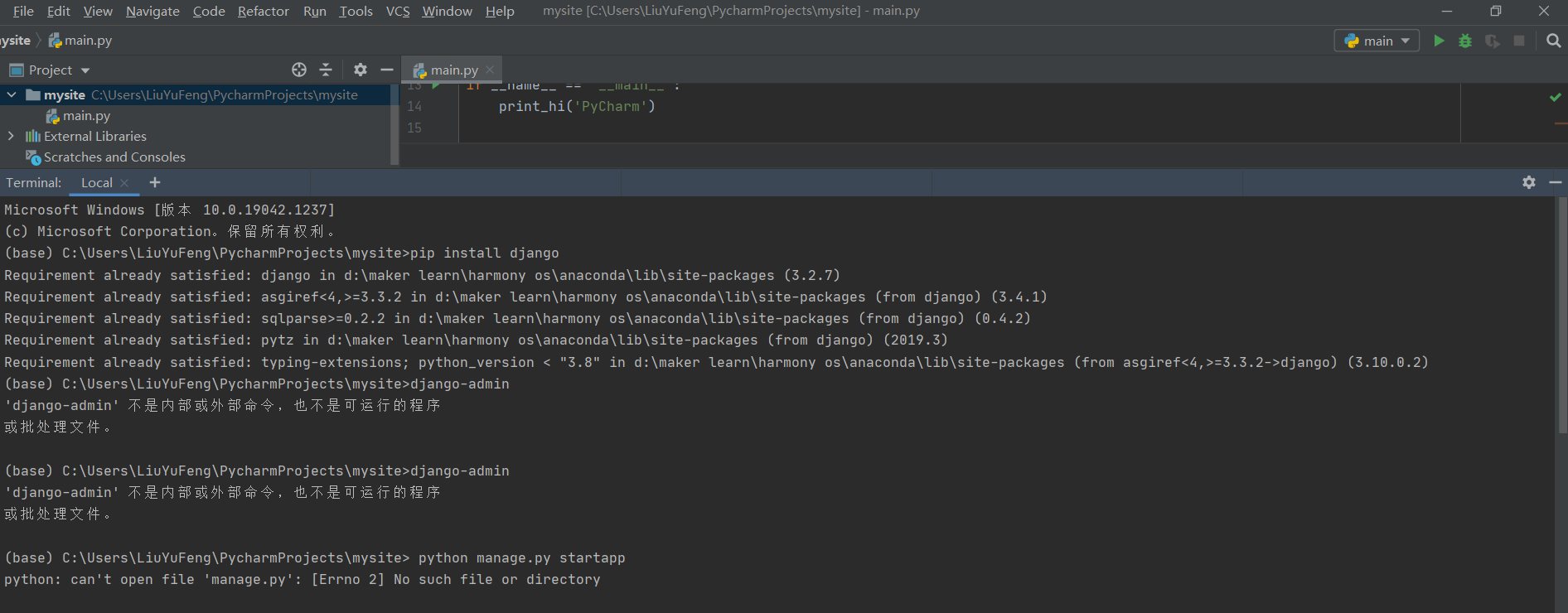Click the green inspection checkmark
This screenshot has height=613, width=1568.
(x=1556, y=97)
